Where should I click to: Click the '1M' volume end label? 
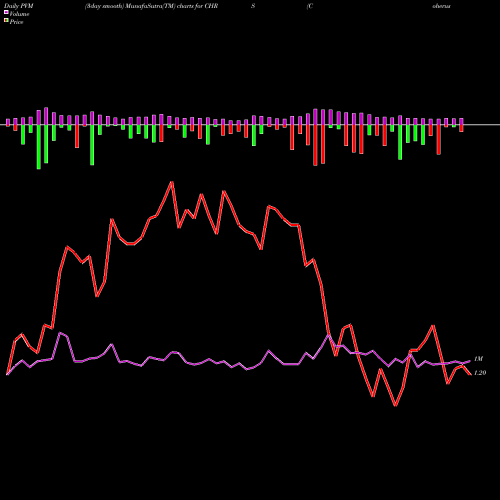pos(478,359)
